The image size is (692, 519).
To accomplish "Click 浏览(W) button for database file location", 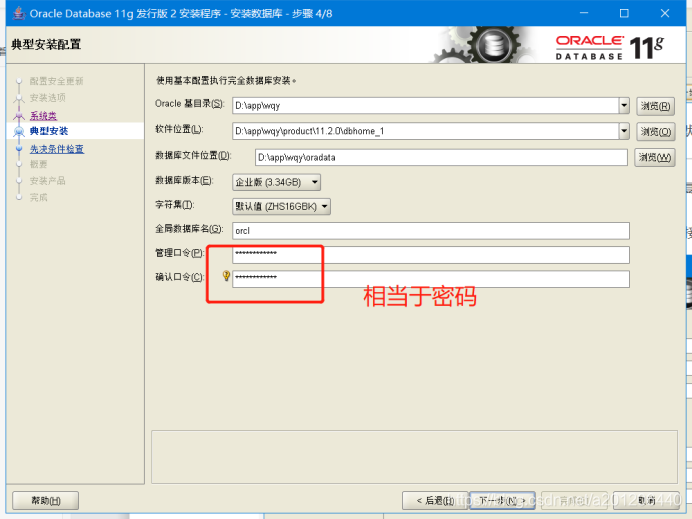I will pos(654,157).
